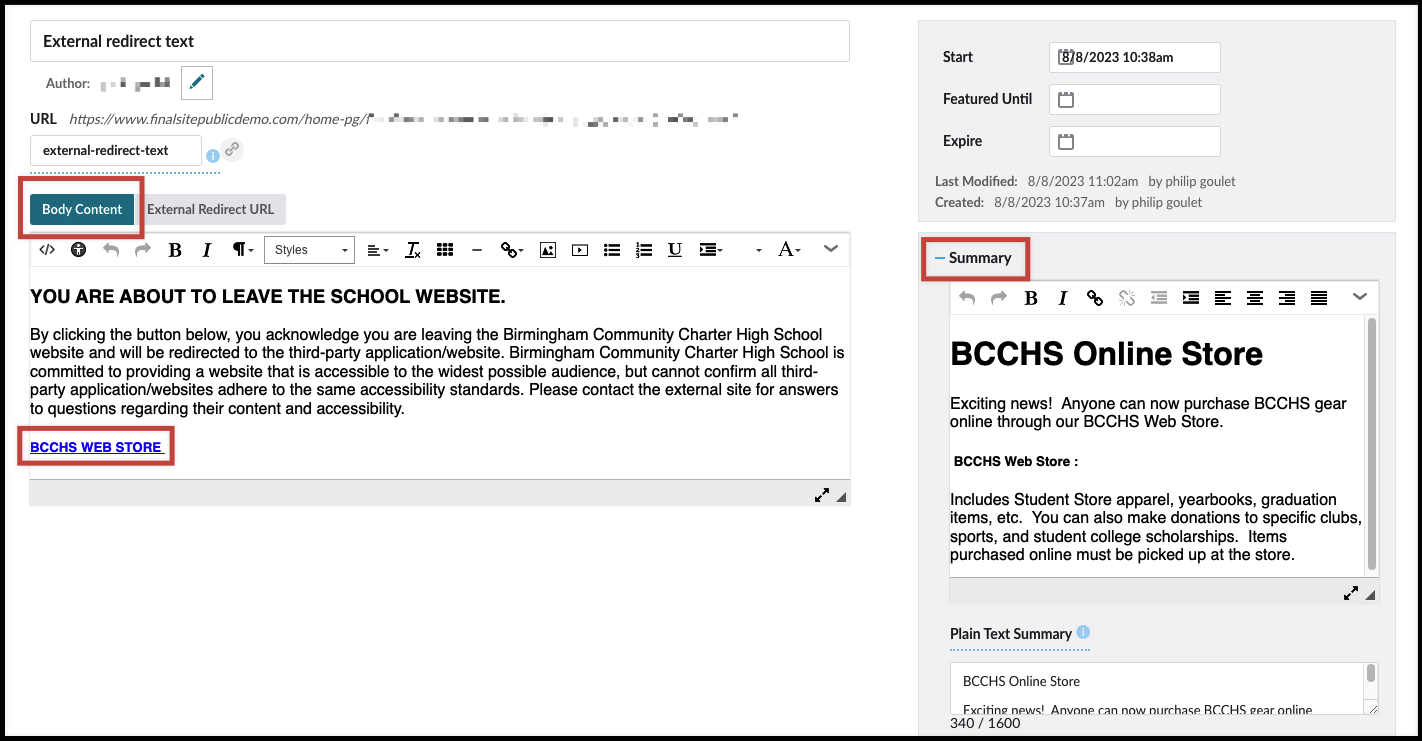1422x741 pixels.
Task: Create a numbered list
Action: pyautogui.click(x=644, y=250)
